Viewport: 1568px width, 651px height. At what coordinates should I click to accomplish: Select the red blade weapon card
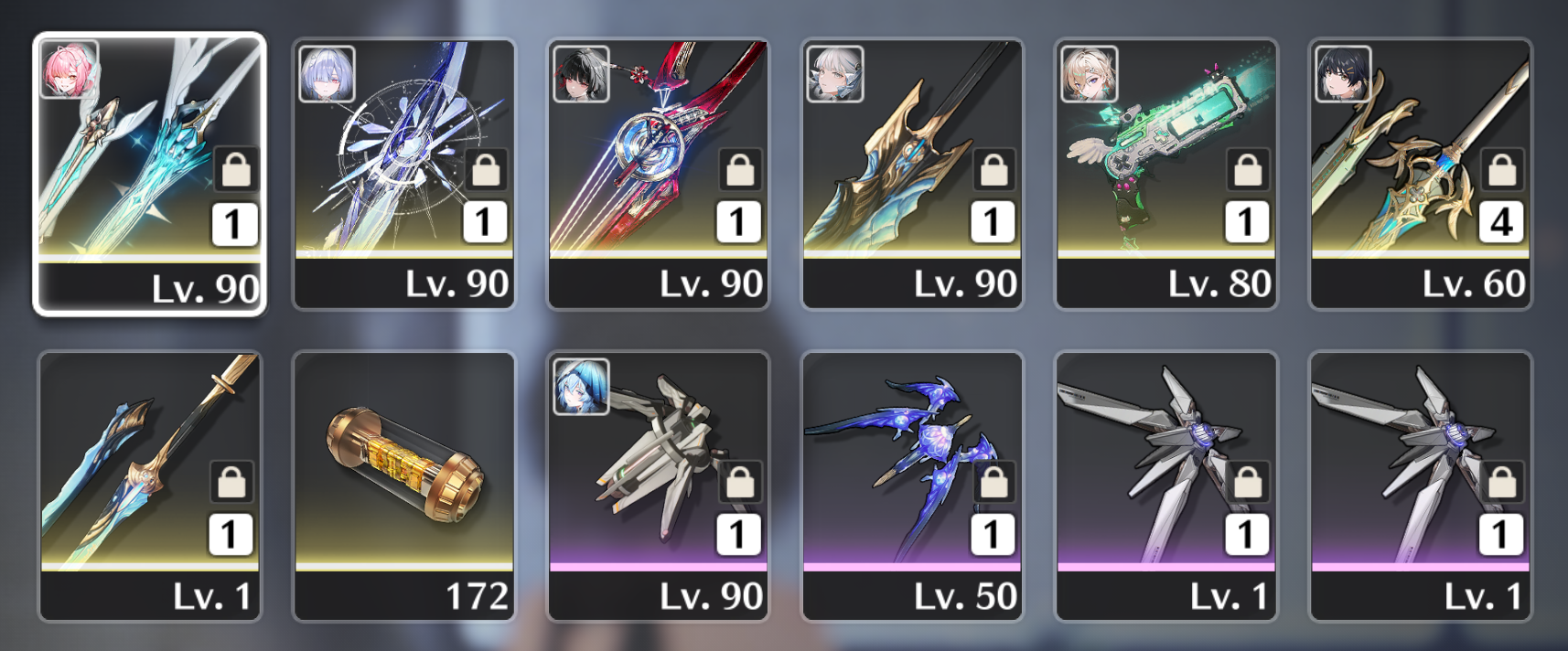pyautogui.click(x=658, y=175)
